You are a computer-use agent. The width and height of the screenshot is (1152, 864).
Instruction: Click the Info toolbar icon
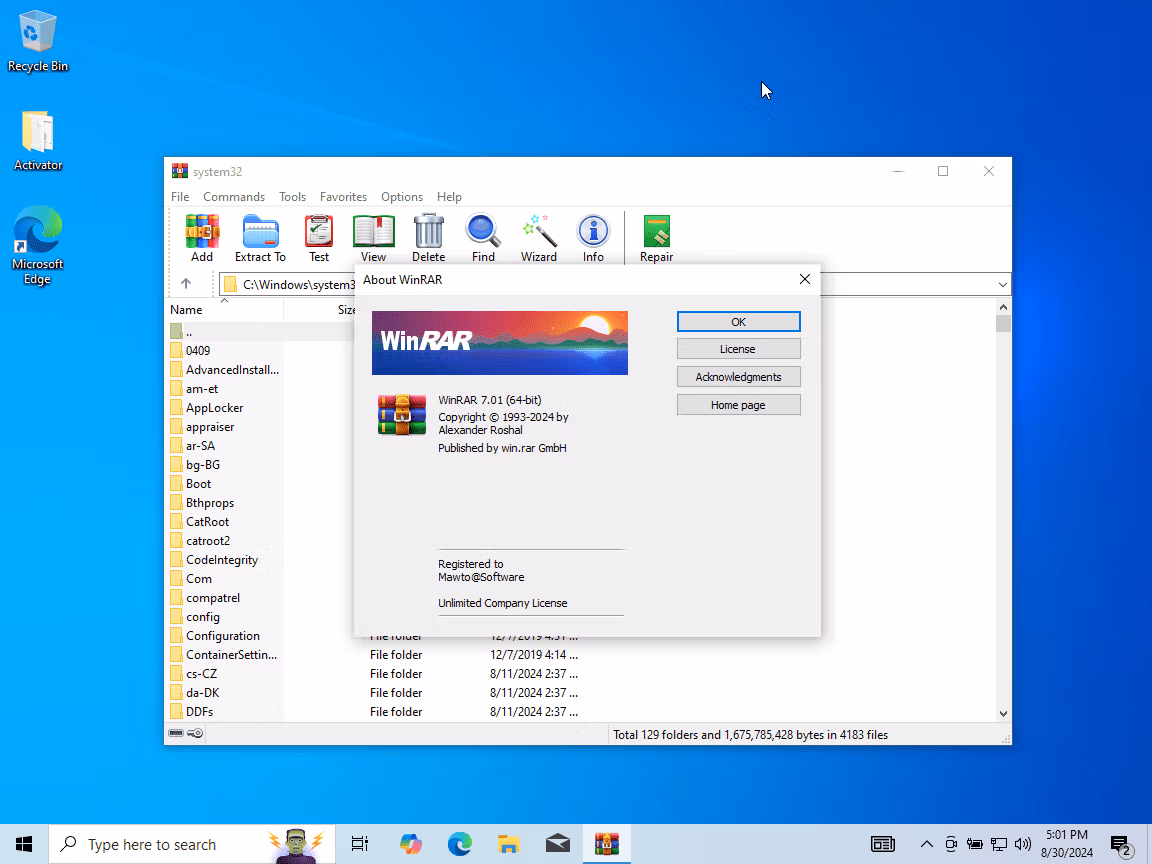(593, 238)
